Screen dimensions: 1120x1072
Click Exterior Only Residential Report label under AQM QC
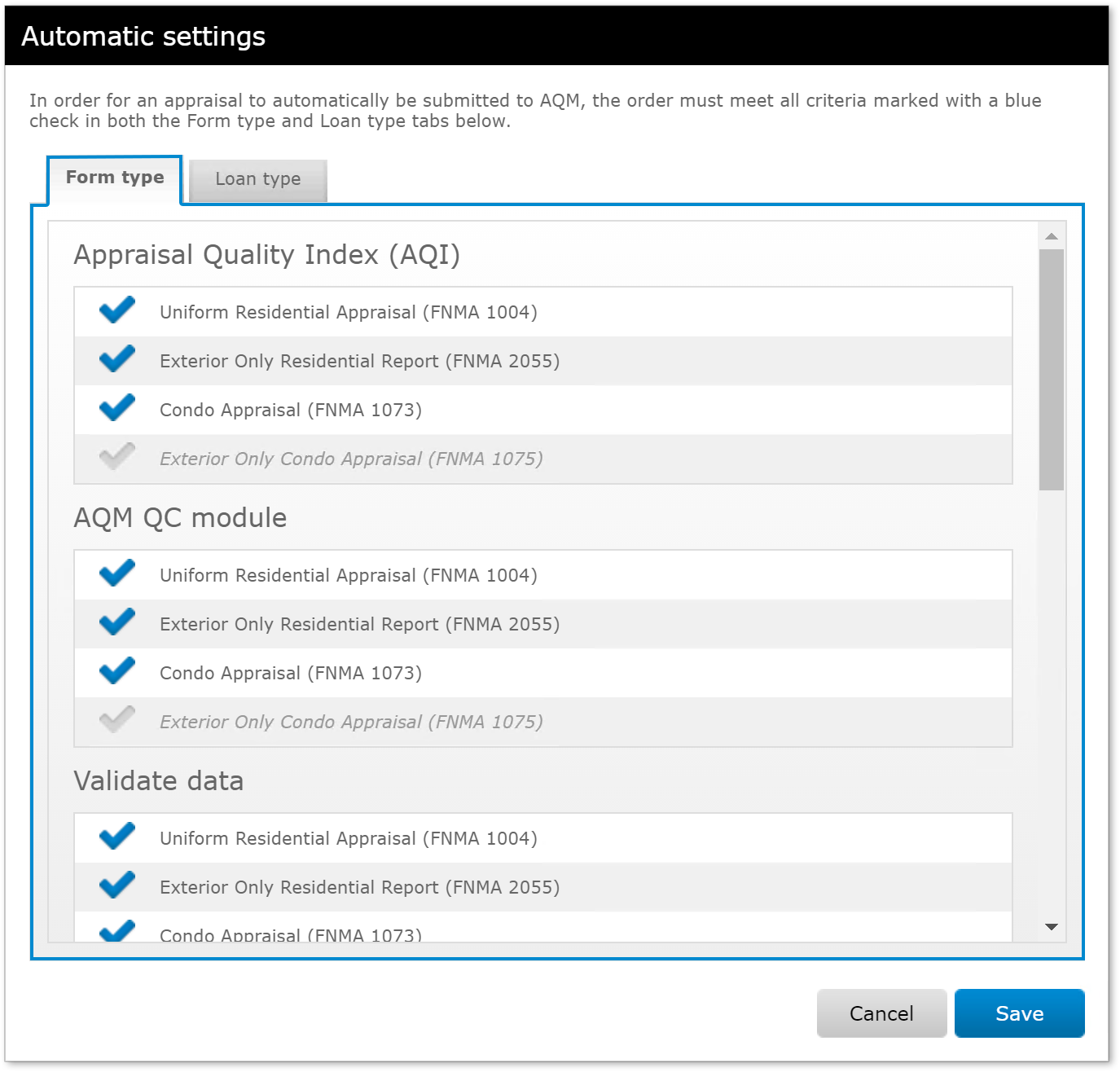(360, 624)
